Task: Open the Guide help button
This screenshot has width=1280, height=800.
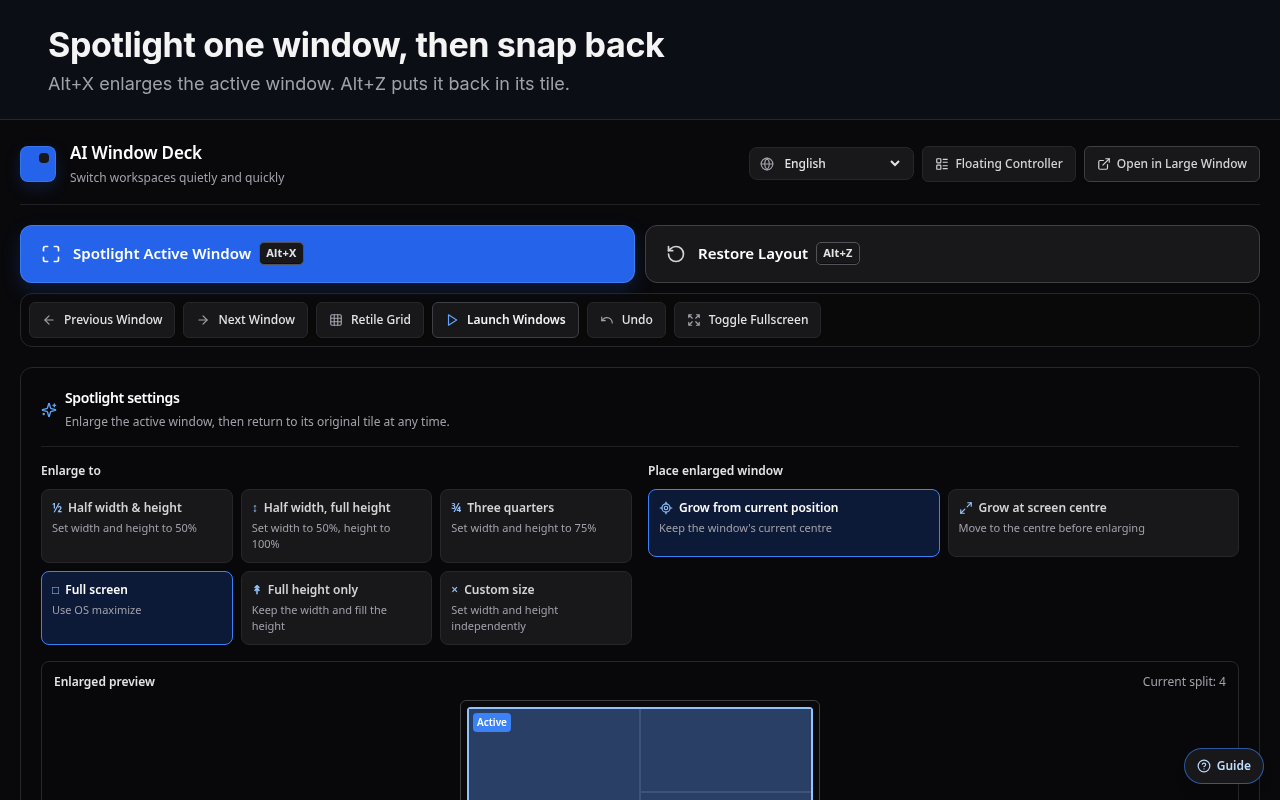Action: tap(1224, 766)
